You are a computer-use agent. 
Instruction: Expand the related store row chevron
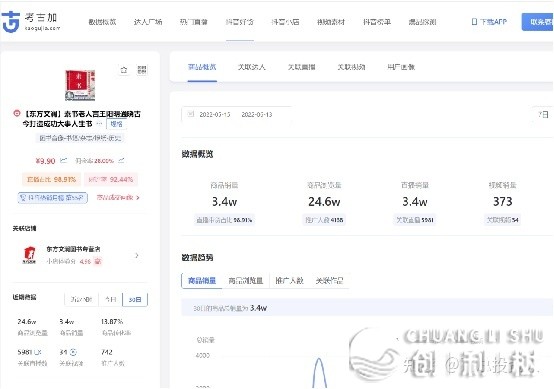(x=137, y=255)
